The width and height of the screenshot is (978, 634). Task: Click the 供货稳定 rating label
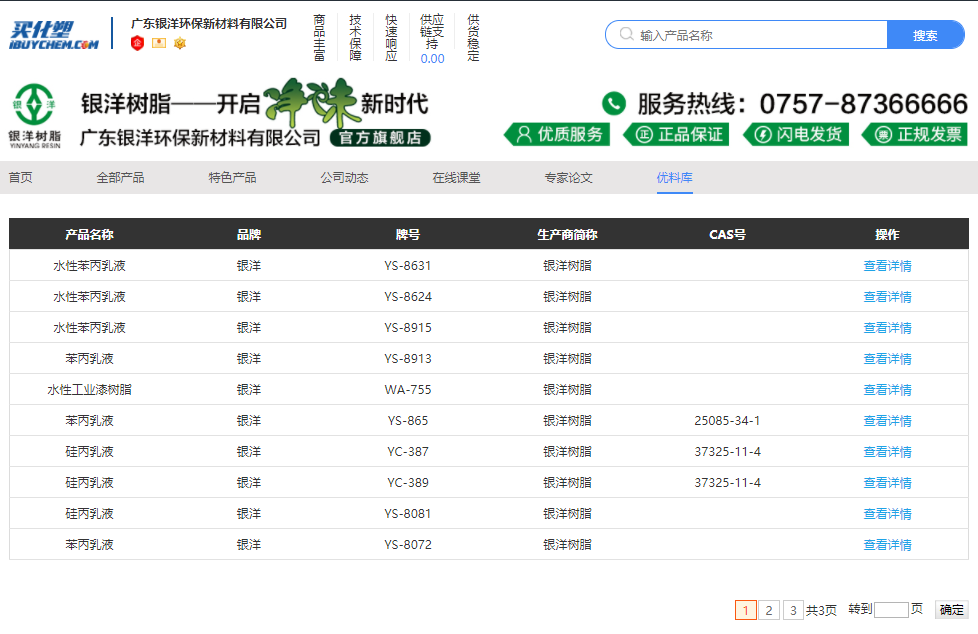473,37
